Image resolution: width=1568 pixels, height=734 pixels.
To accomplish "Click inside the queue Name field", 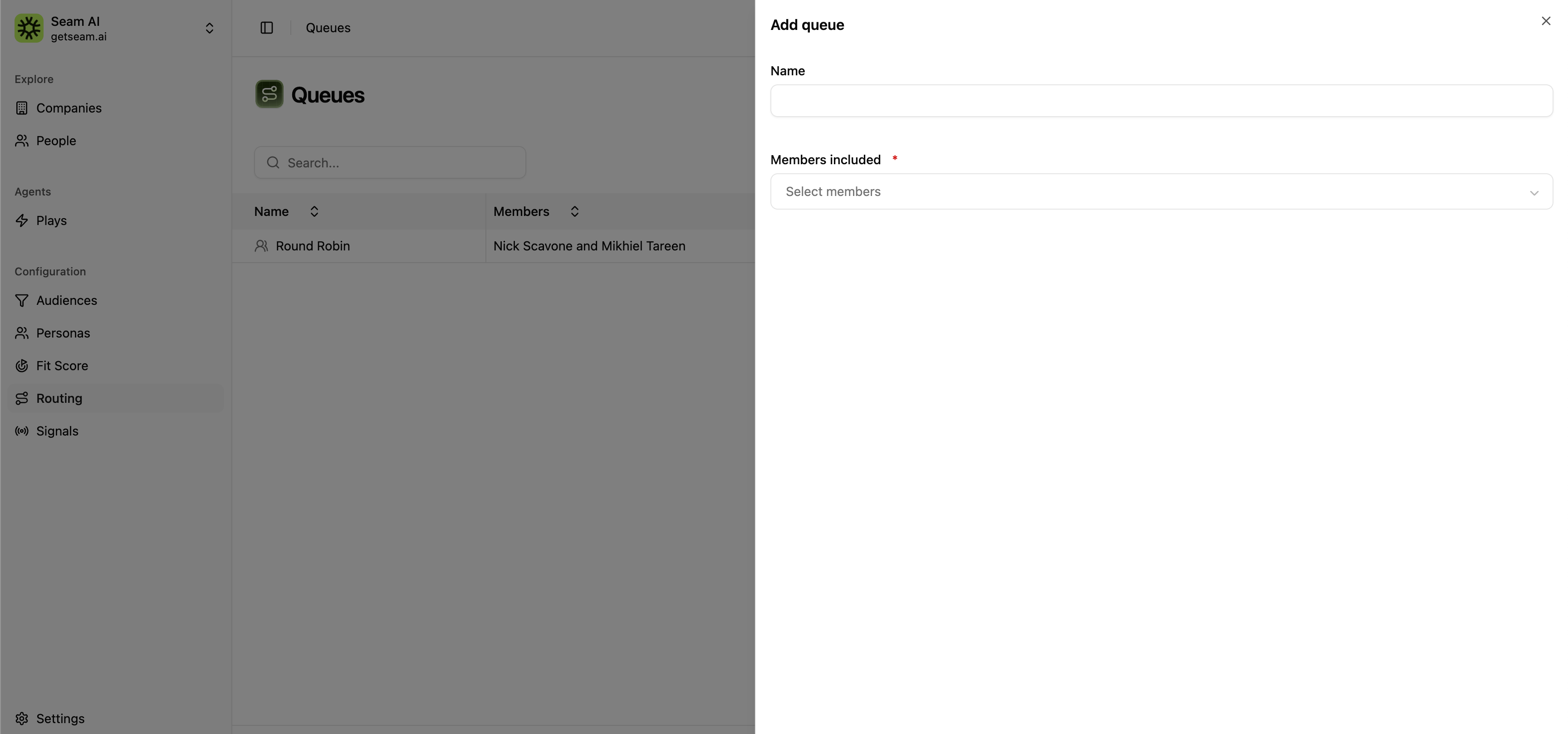I will (x=1161, y=101).
